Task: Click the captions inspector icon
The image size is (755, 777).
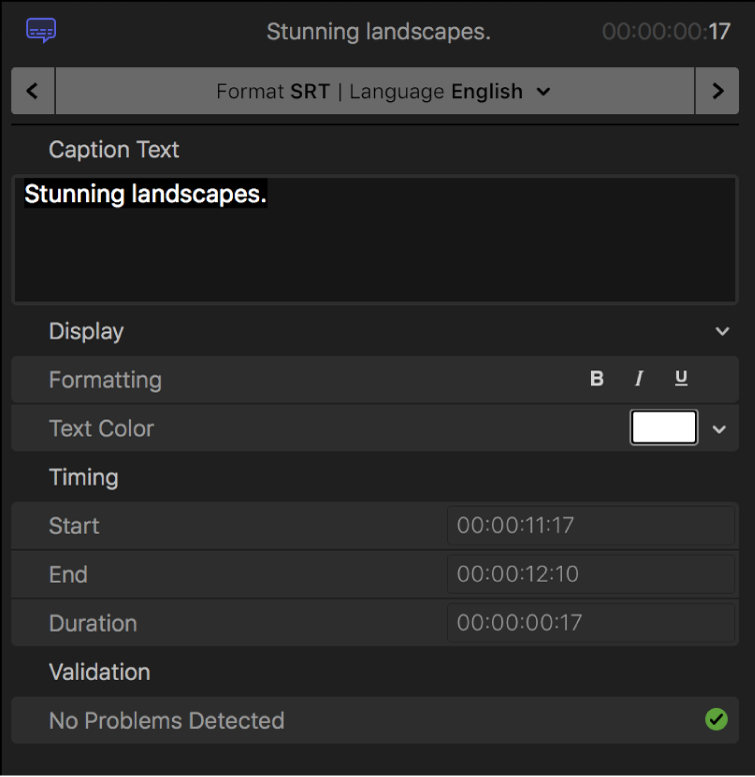Action: tap(41, 31)
